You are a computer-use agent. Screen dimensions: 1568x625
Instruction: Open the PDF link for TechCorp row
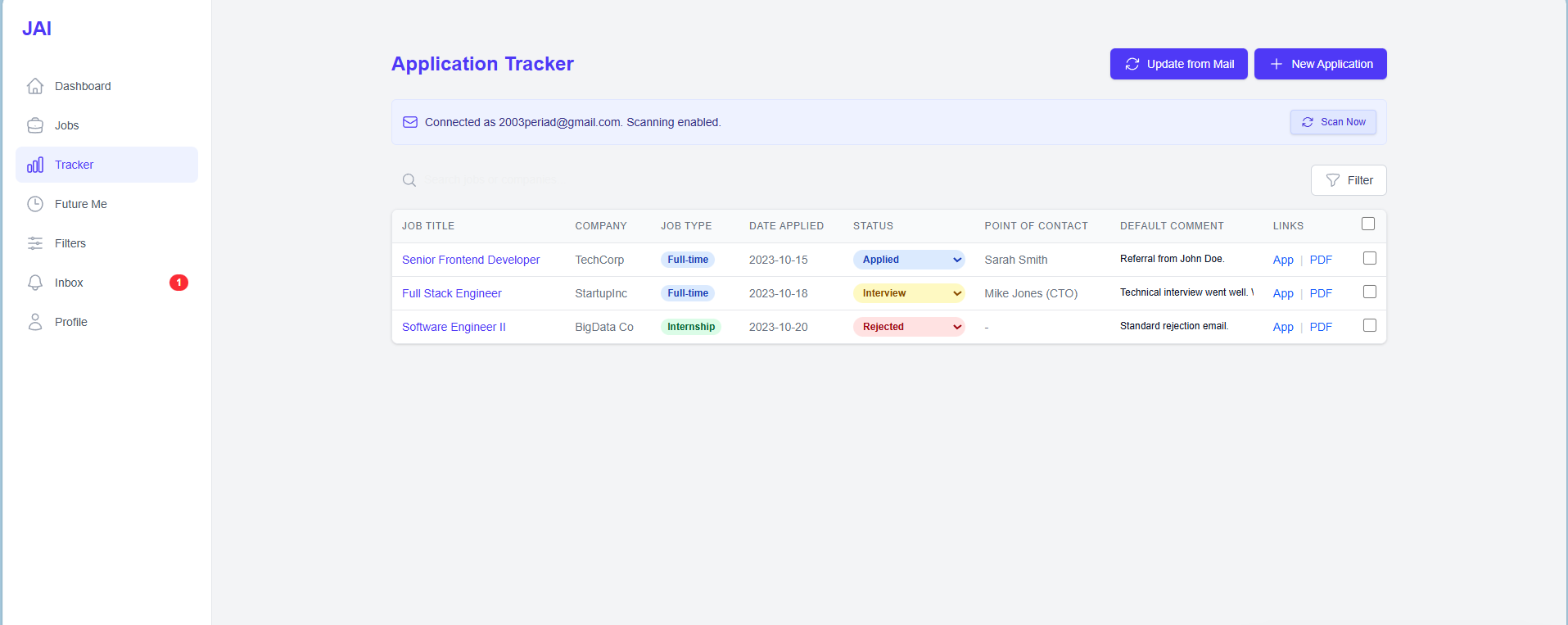click(x=1321, y=260)
